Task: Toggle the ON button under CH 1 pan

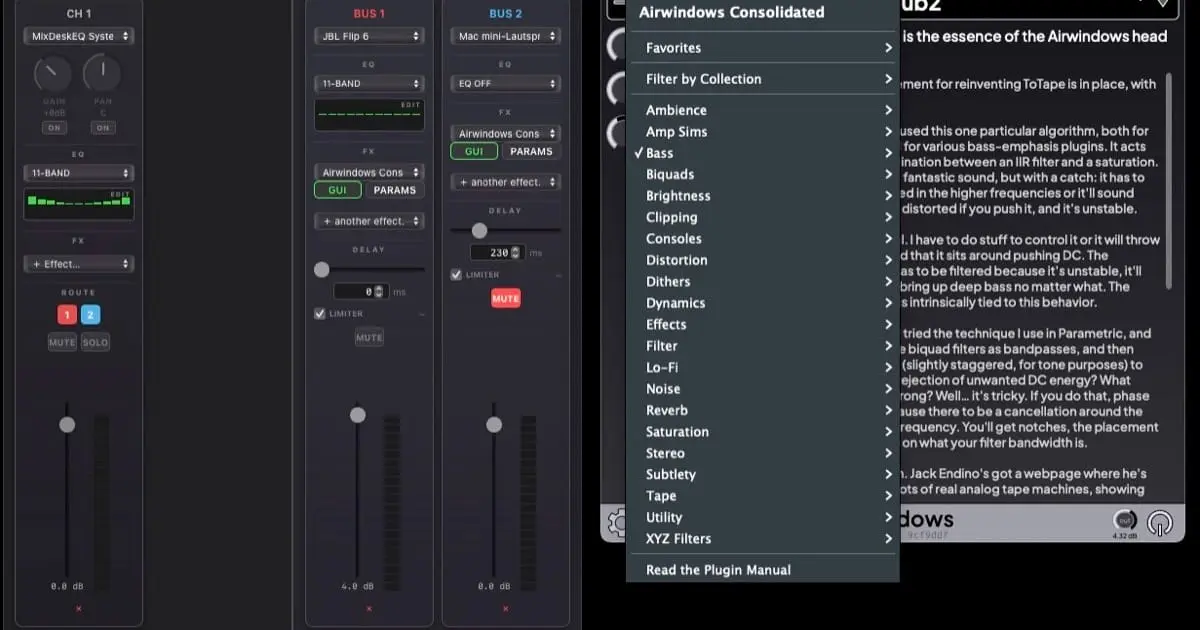Action: click(102, 128)
